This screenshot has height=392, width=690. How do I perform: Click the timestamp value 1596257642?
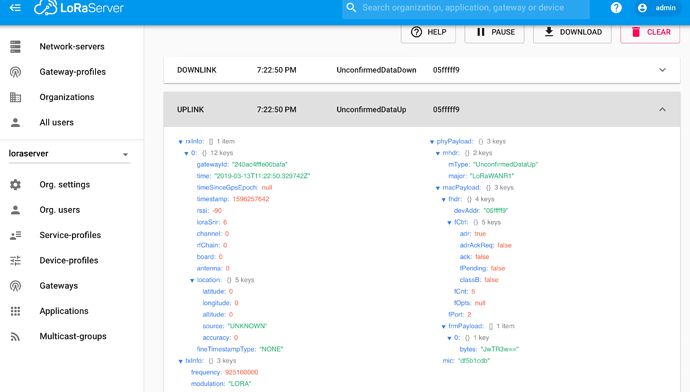point(251,199)
